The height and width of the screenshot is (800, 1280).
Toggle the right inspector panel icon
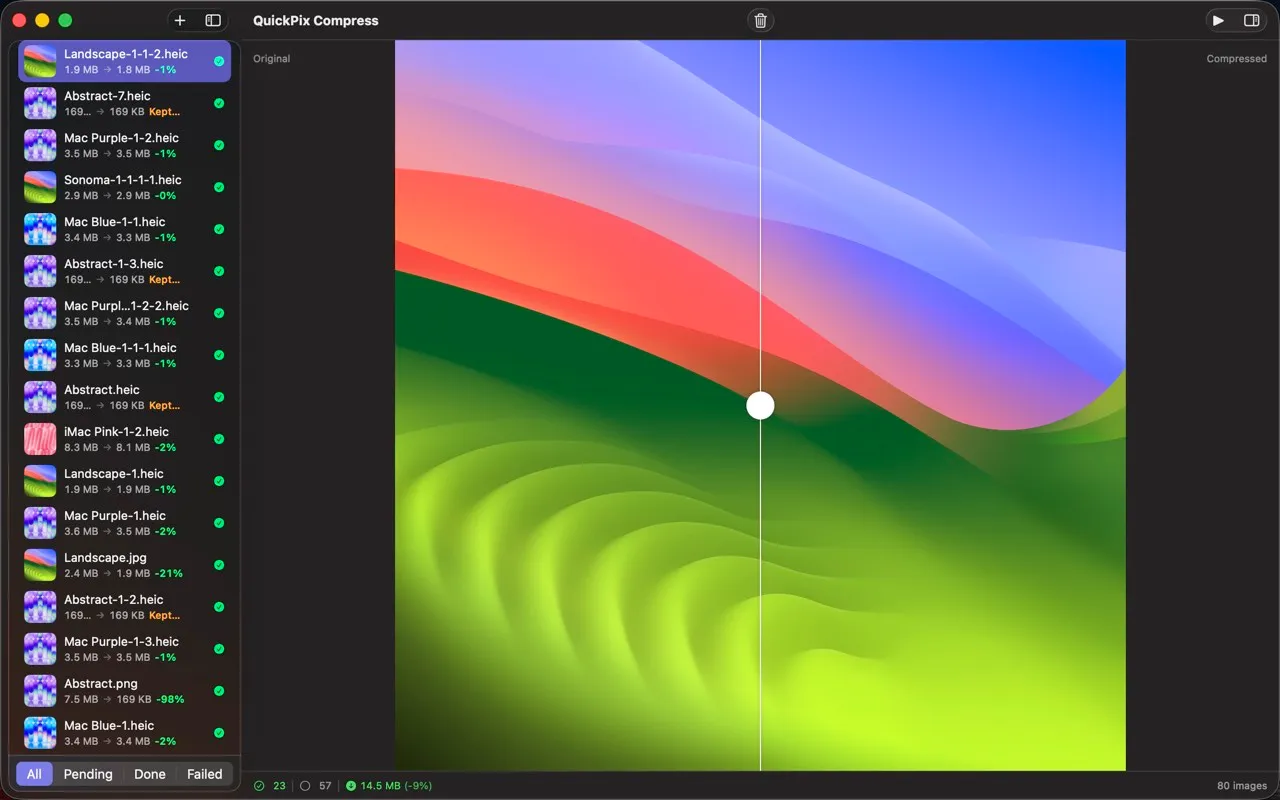click(1251, 20)
